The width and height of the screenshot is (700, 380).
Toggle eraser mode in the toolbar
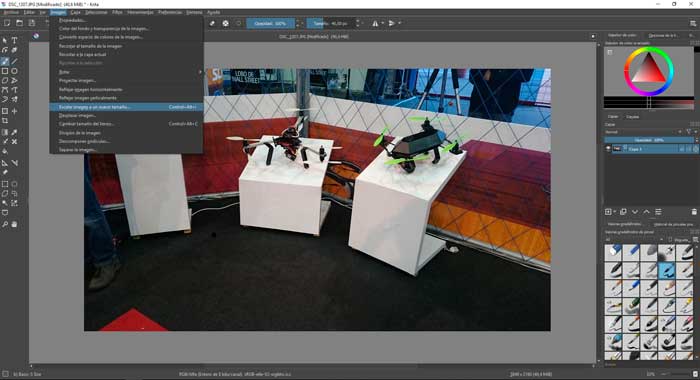tap(212, 23)
